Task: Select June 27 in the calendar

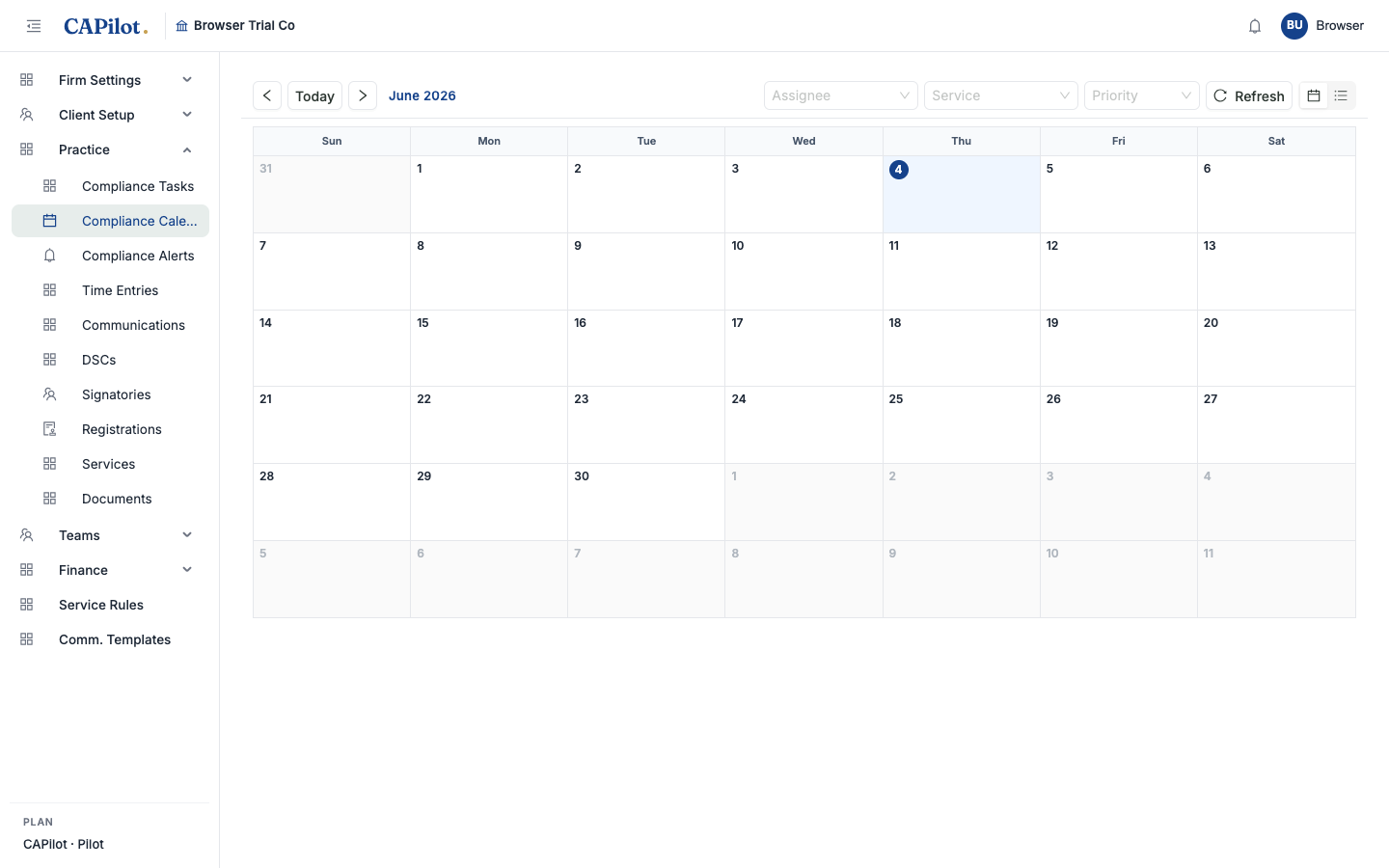Action: pos(1276,424)
